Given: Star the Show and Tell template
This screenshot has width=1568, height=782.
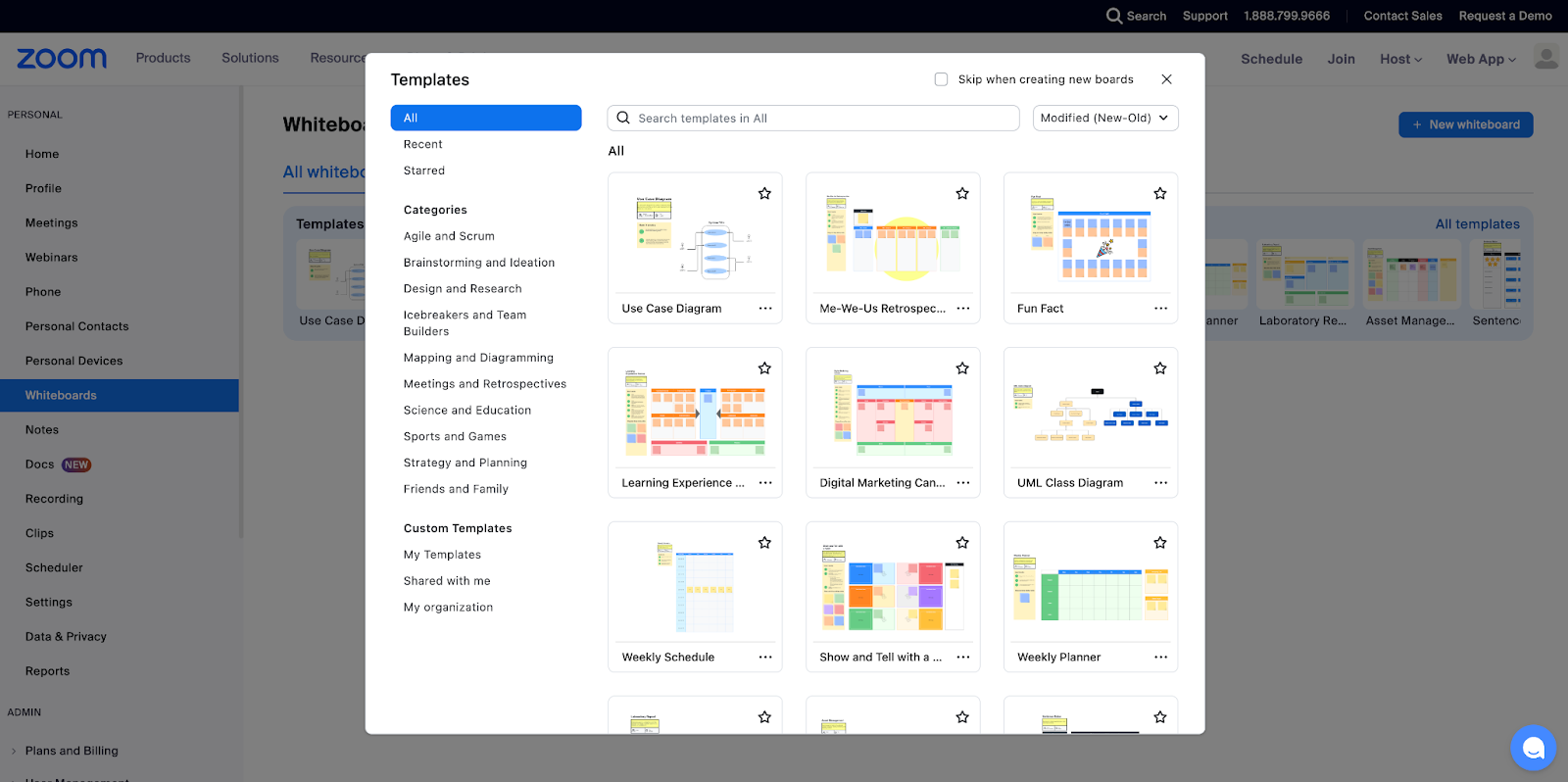Looking at the screenshot, I should [x=962, y=543].
